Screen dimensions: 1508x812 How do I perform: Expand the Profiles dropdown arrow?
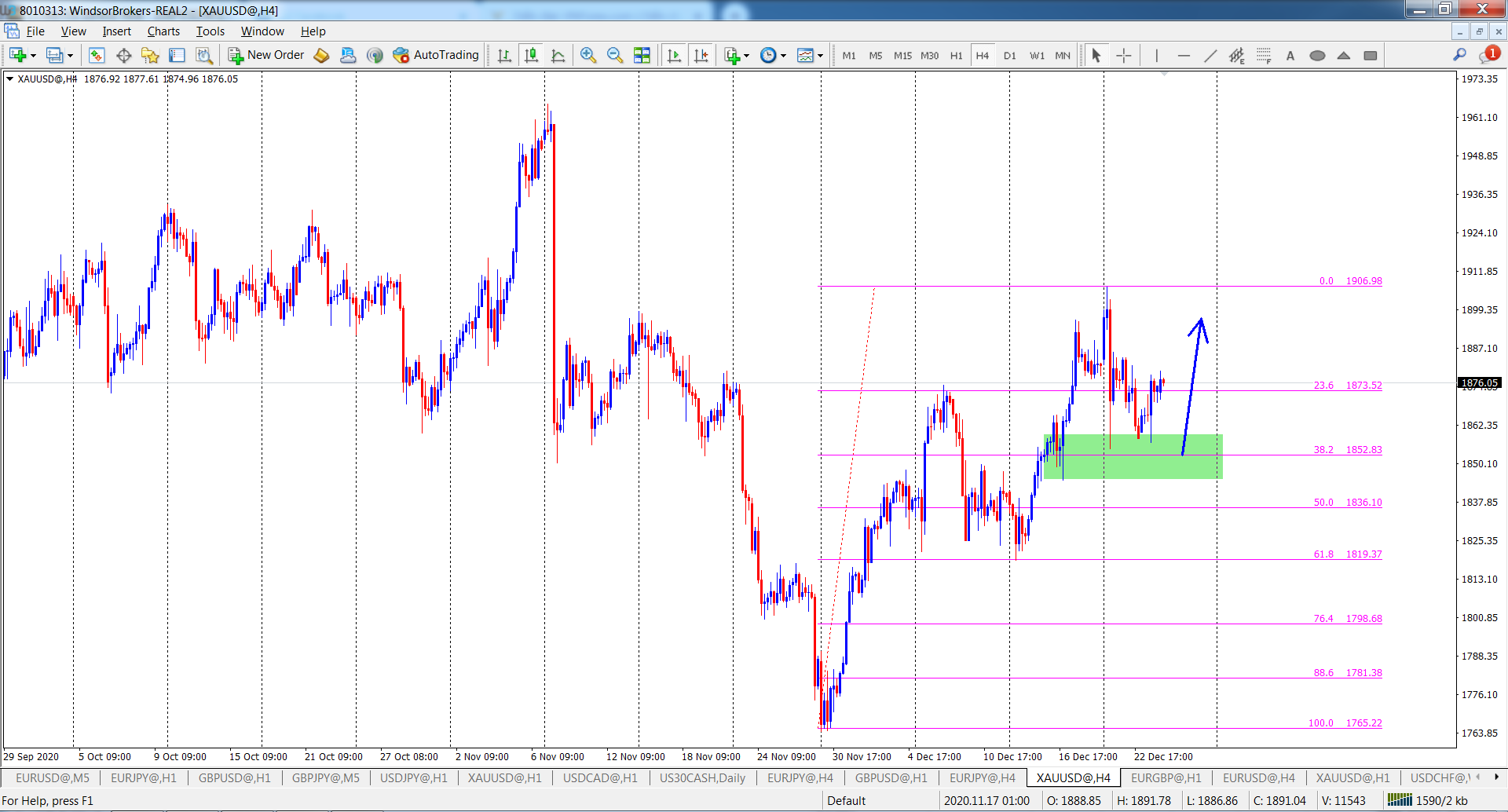70,56
